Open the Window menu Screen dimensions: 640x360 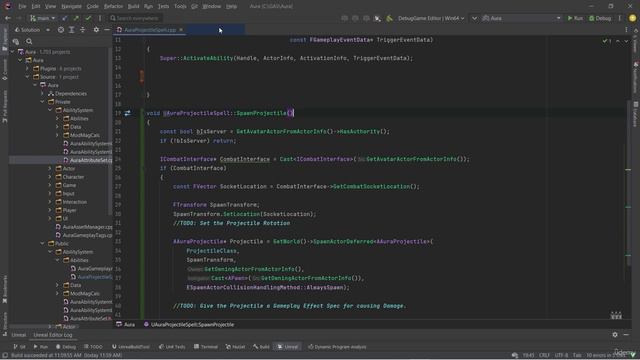[x=211, y=7]
